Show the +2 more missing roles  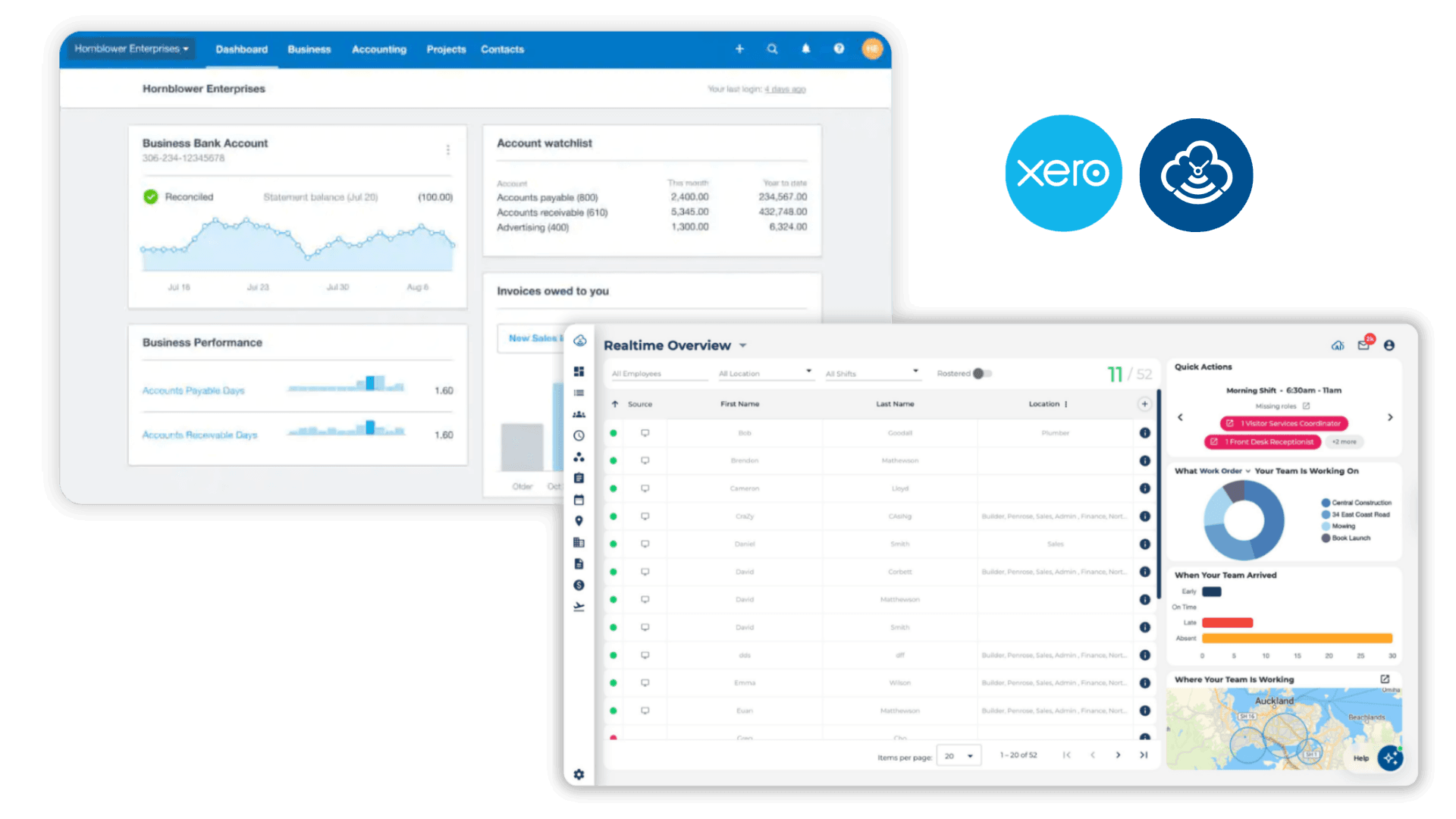(x=1345, y=442)
